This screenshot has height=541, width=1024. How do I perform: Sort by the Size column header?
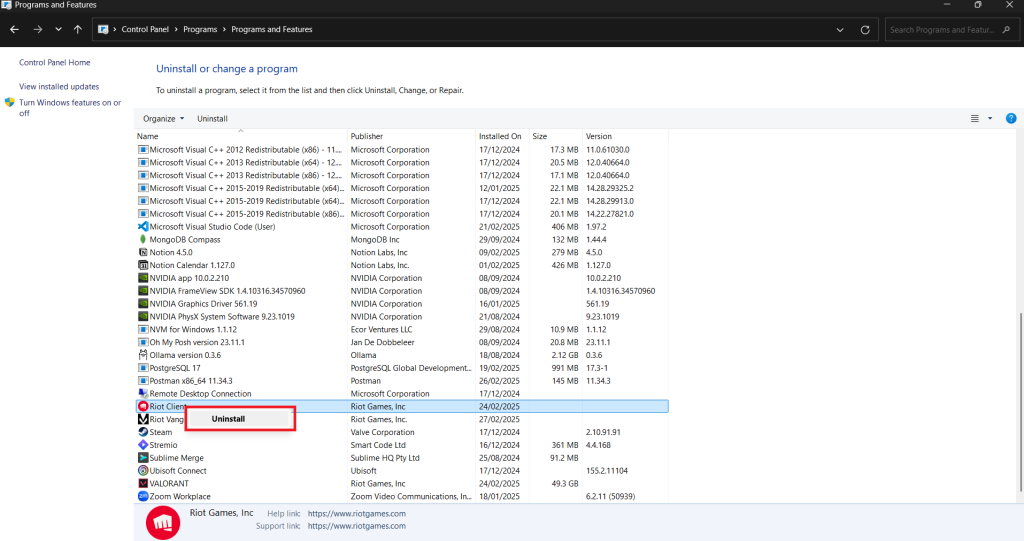pos(555,136)
